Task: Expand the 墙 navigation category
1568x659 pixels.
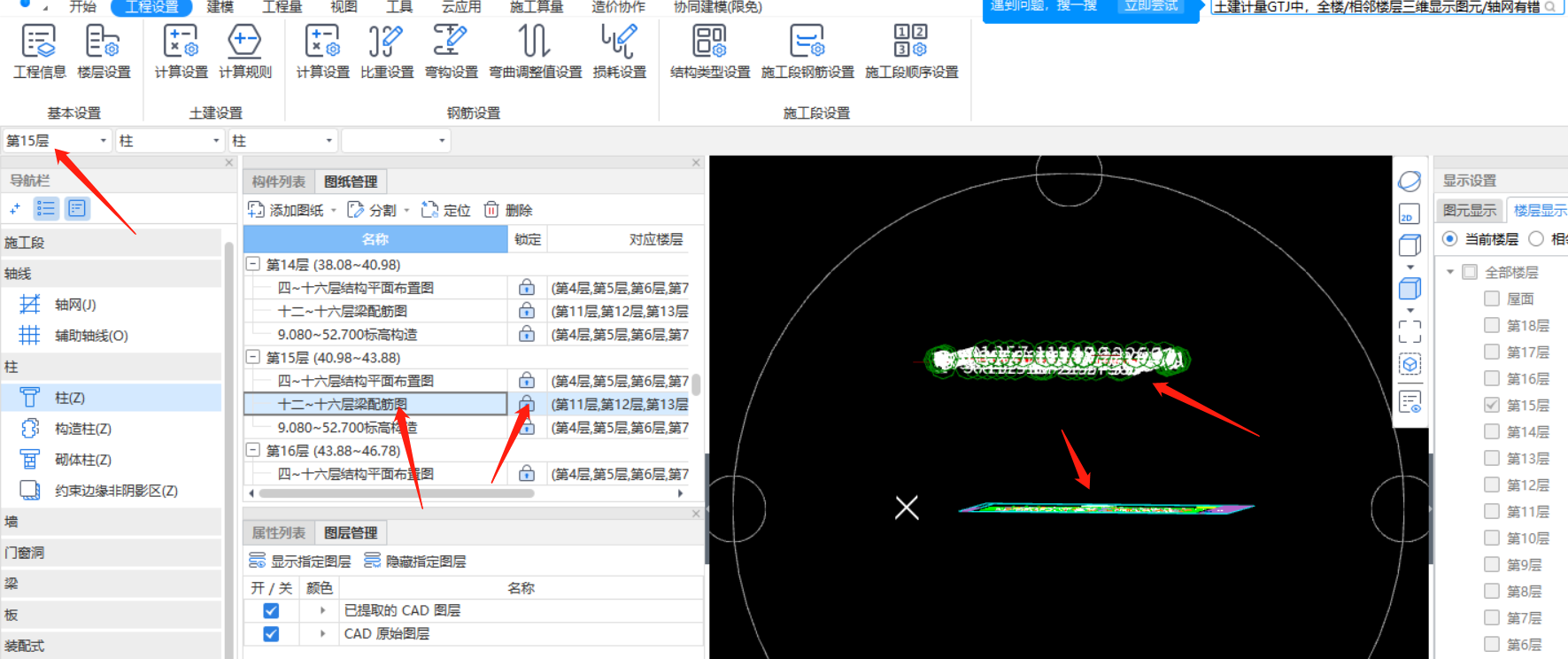Action: 111,522
